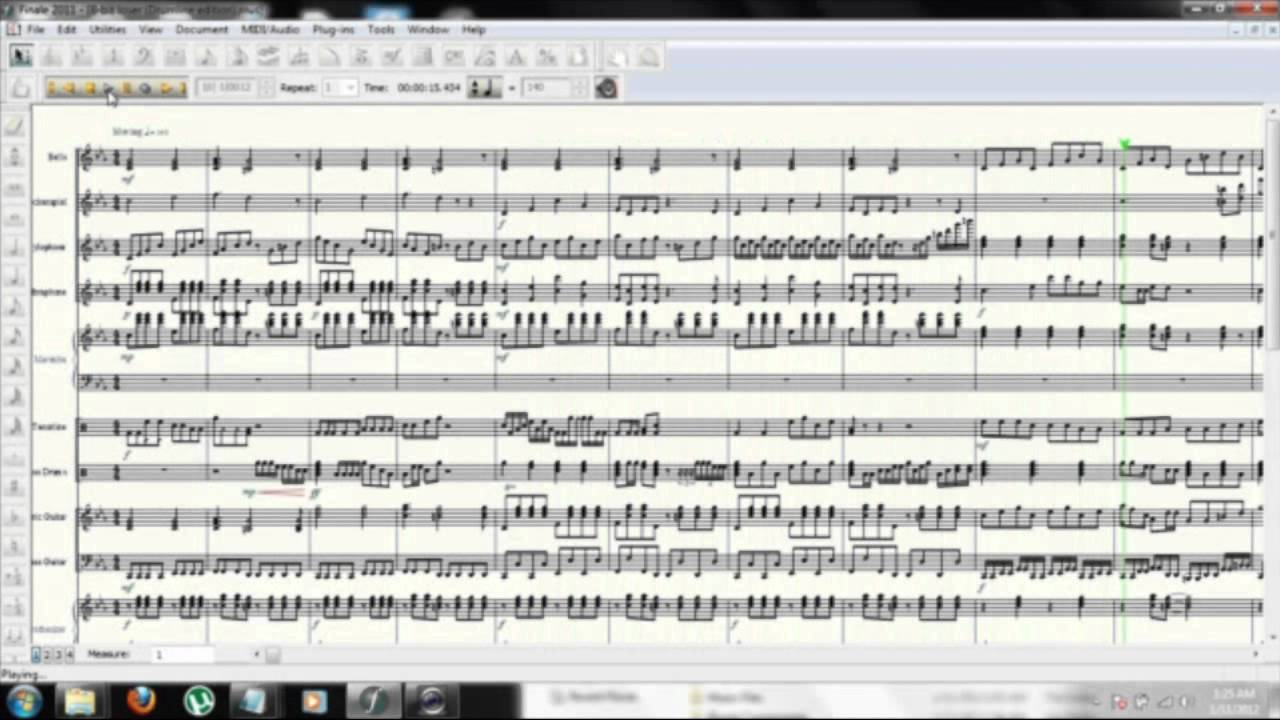Select the Expression tool

392,57
